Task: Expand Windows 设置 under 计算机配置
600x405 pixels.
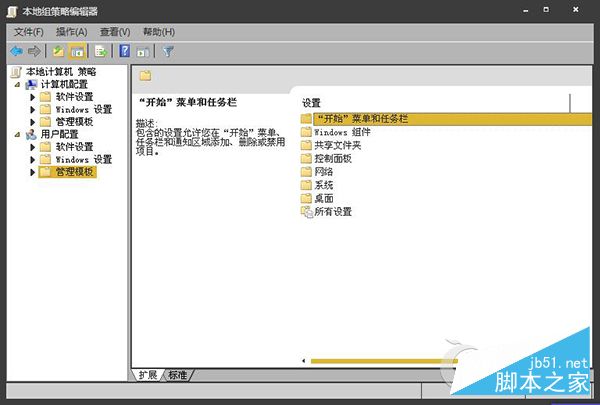Action: pyautogui.click(x=33, y=110)
